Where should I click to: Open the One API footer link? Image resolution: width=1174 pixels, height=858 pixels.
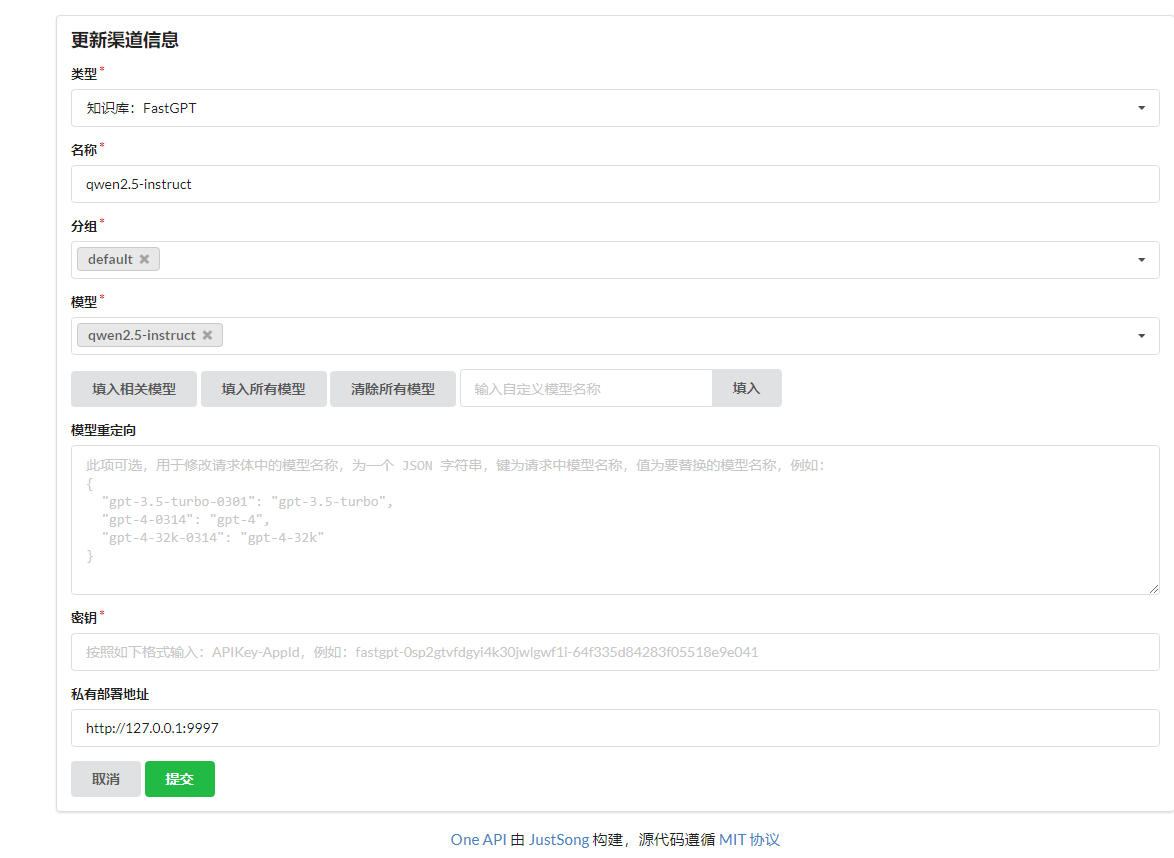478,840
